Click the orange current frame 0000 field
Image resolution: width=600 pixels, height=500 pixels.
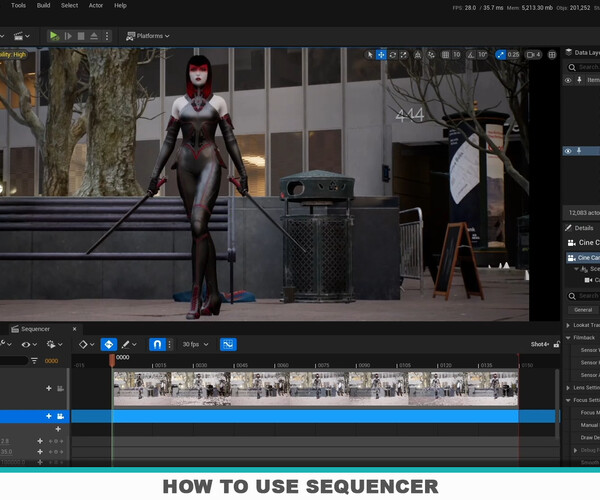[x=51, y=361]
